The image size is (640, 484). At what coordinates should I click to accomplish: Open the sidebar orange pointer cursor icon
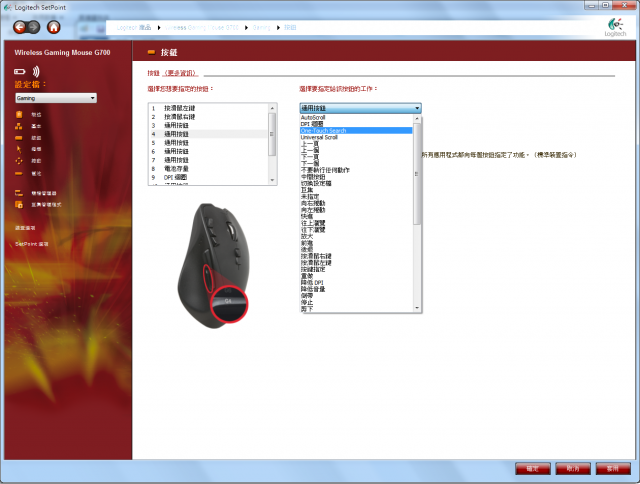(x=19, y=149)
